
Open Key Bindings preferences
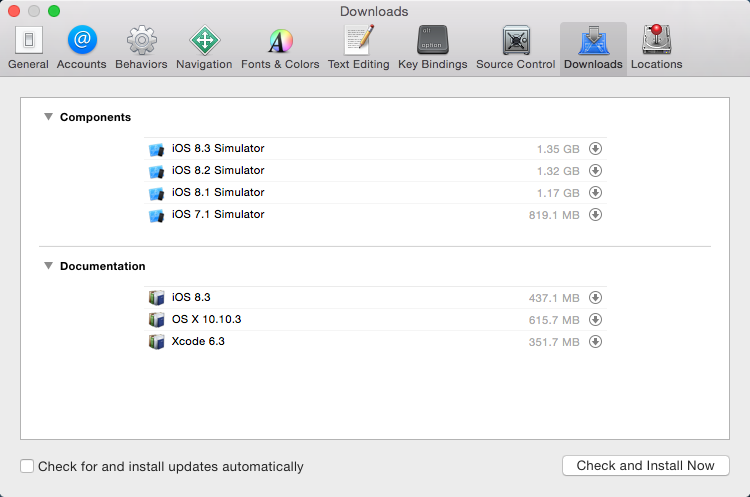click(x=432, y=48)
